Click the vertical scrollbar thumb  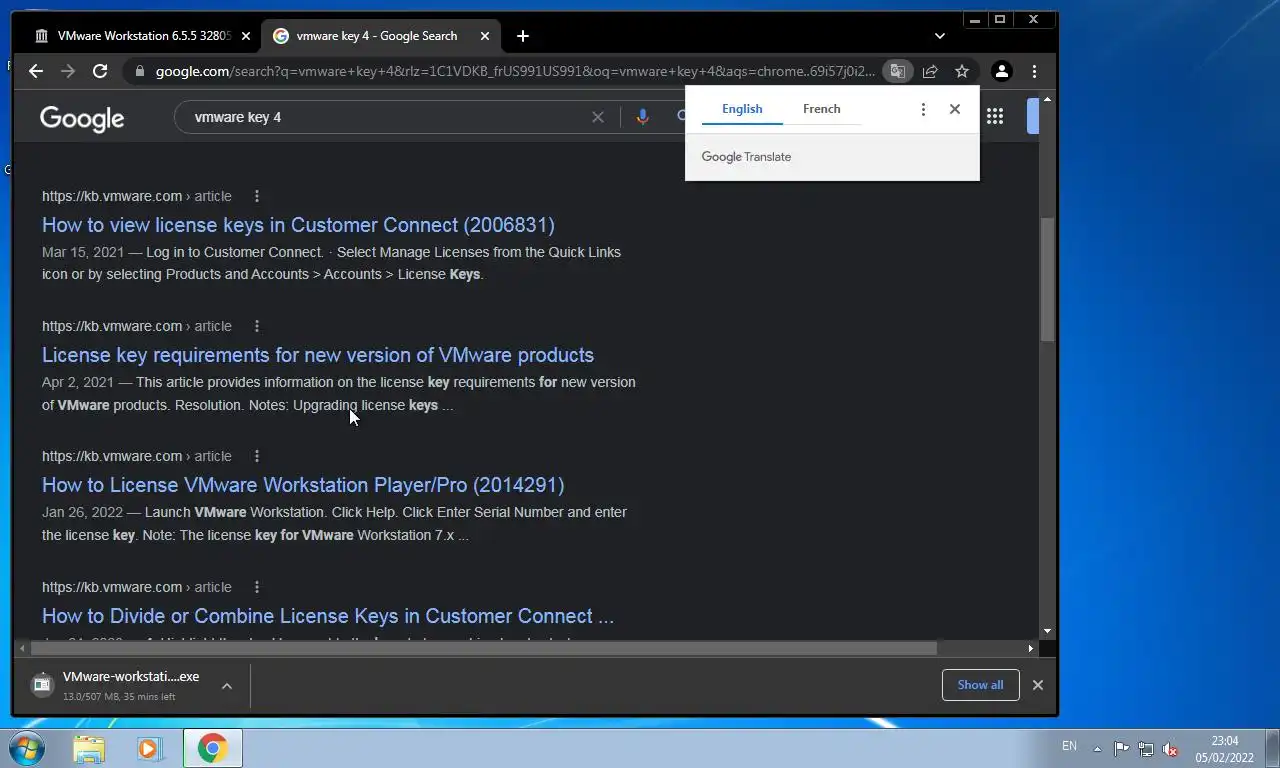(1047, 280)
